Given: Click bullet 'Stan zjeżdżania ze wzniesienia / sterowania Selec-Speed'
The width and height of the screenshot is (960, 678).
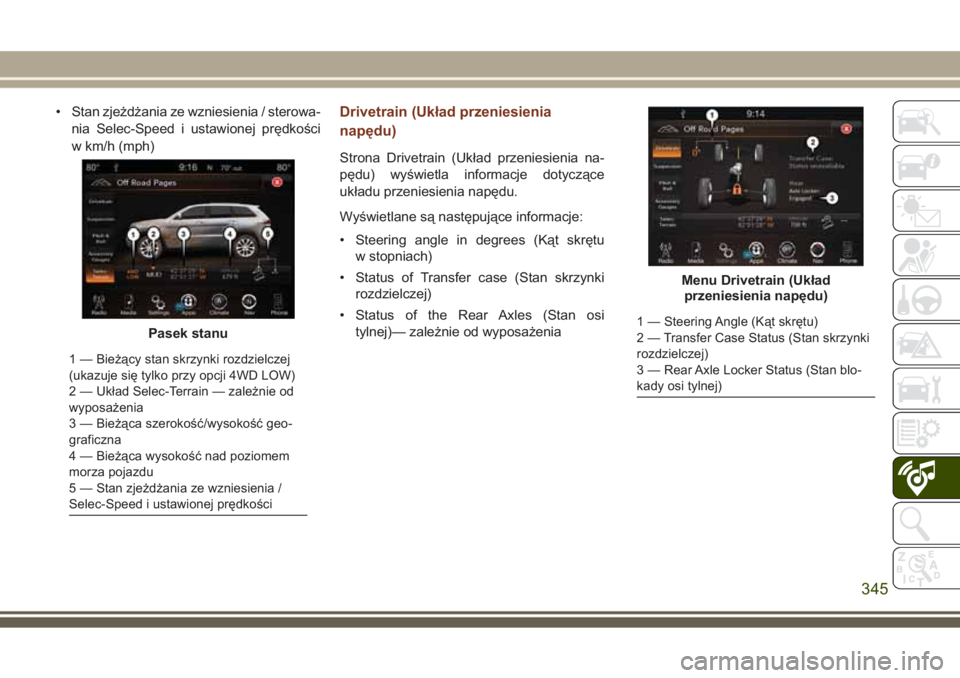Looking at the screenshot, I should coord(196,129).
